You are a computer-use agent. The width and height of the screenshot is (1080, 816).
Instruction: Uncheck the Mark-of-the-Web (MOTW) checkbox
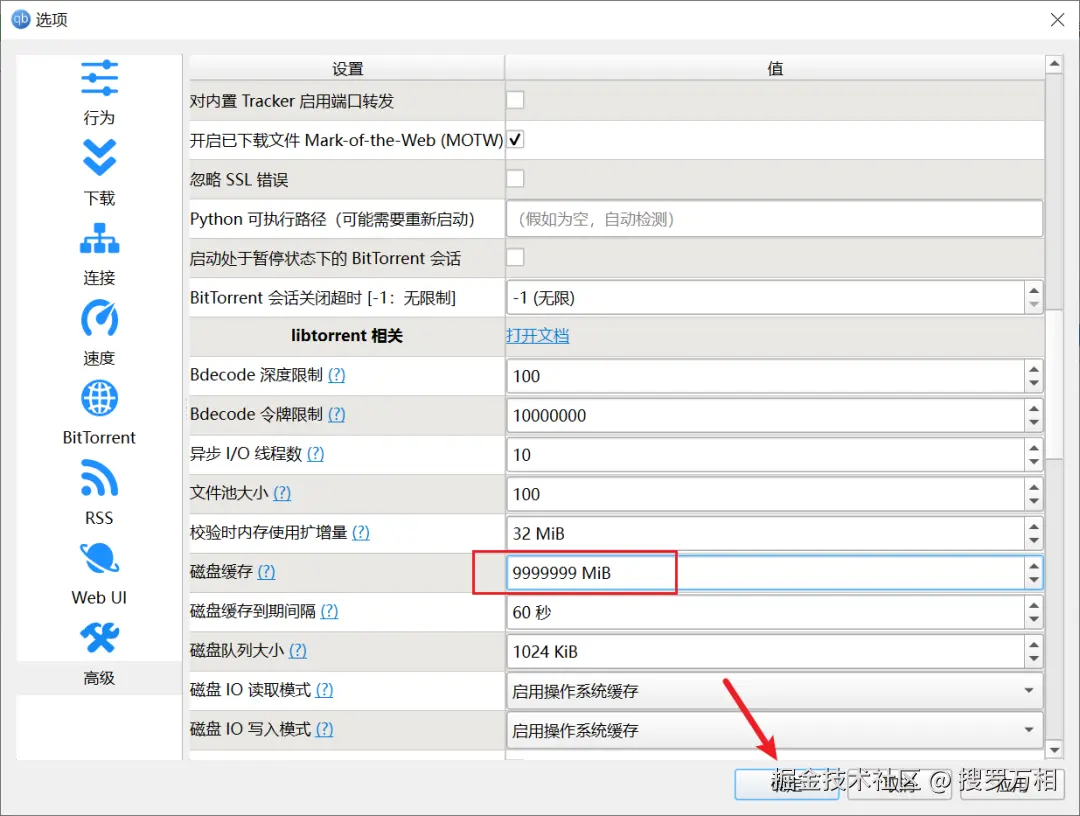coord(515,140)
